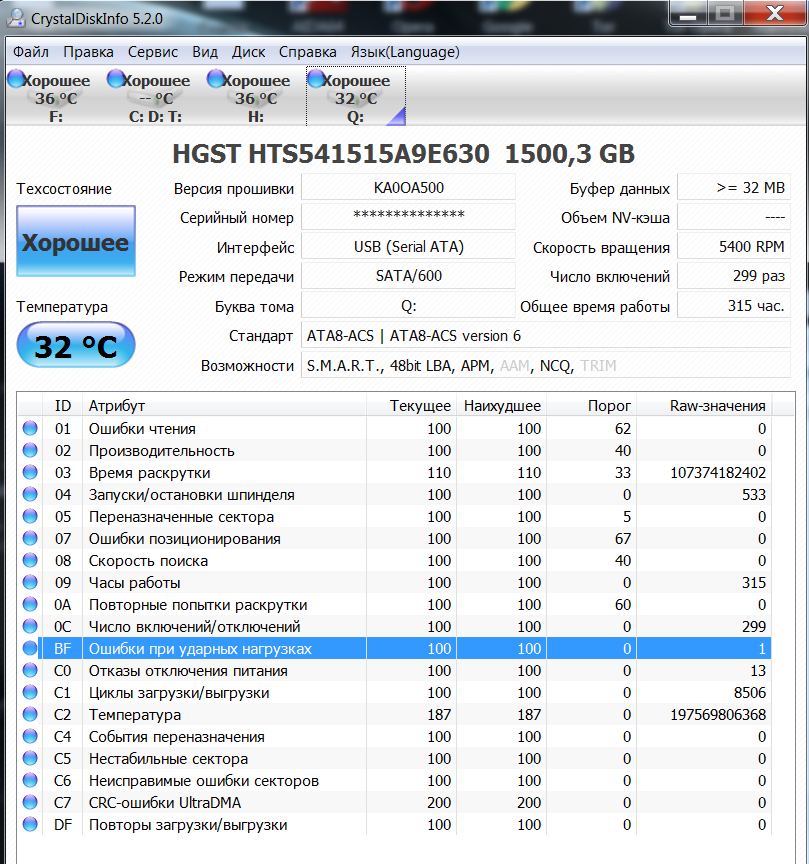Click the transfer mode field SATA/600

coord(408,276)
